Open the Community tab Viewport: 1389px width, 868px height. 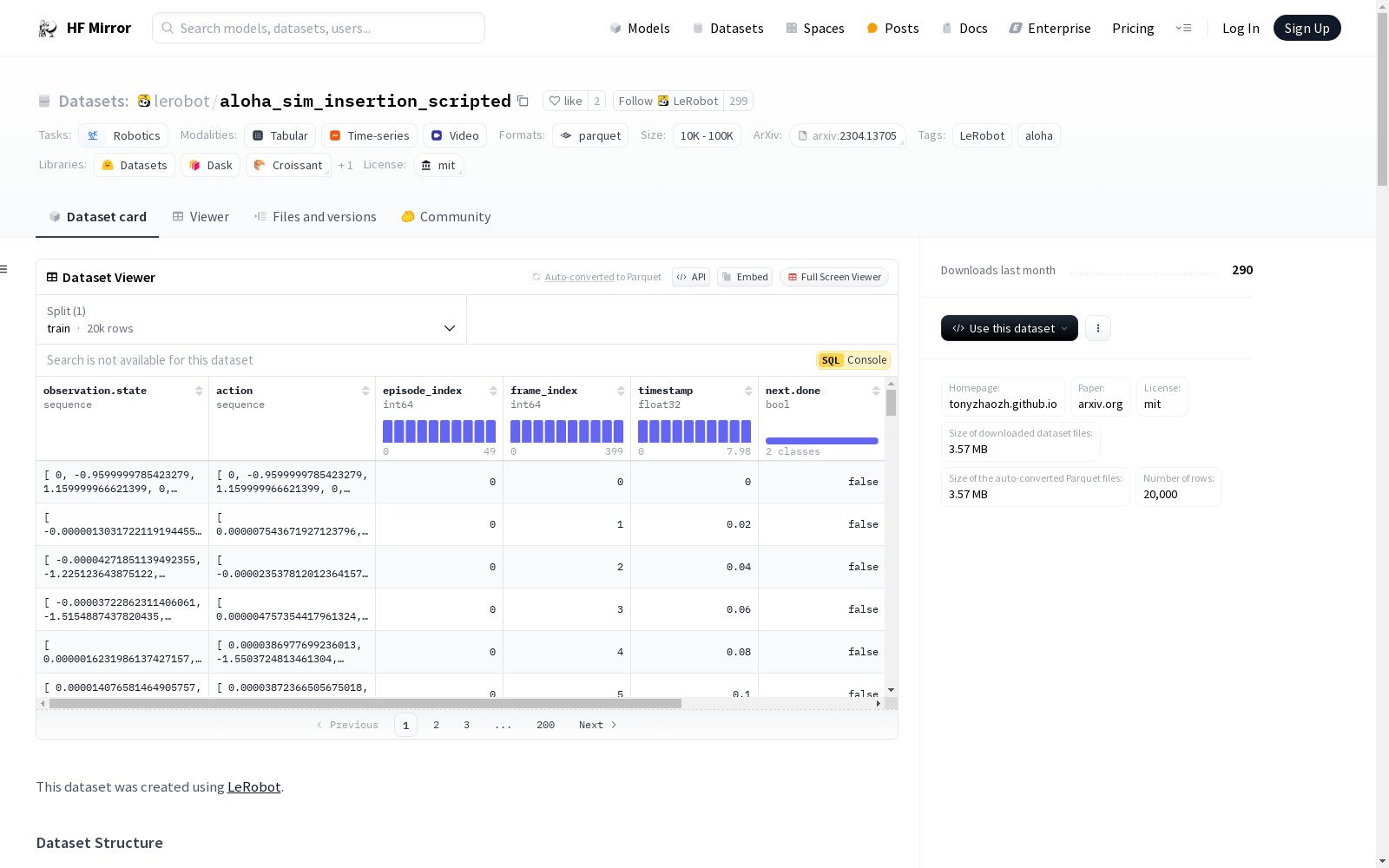[x=446, y=217]
